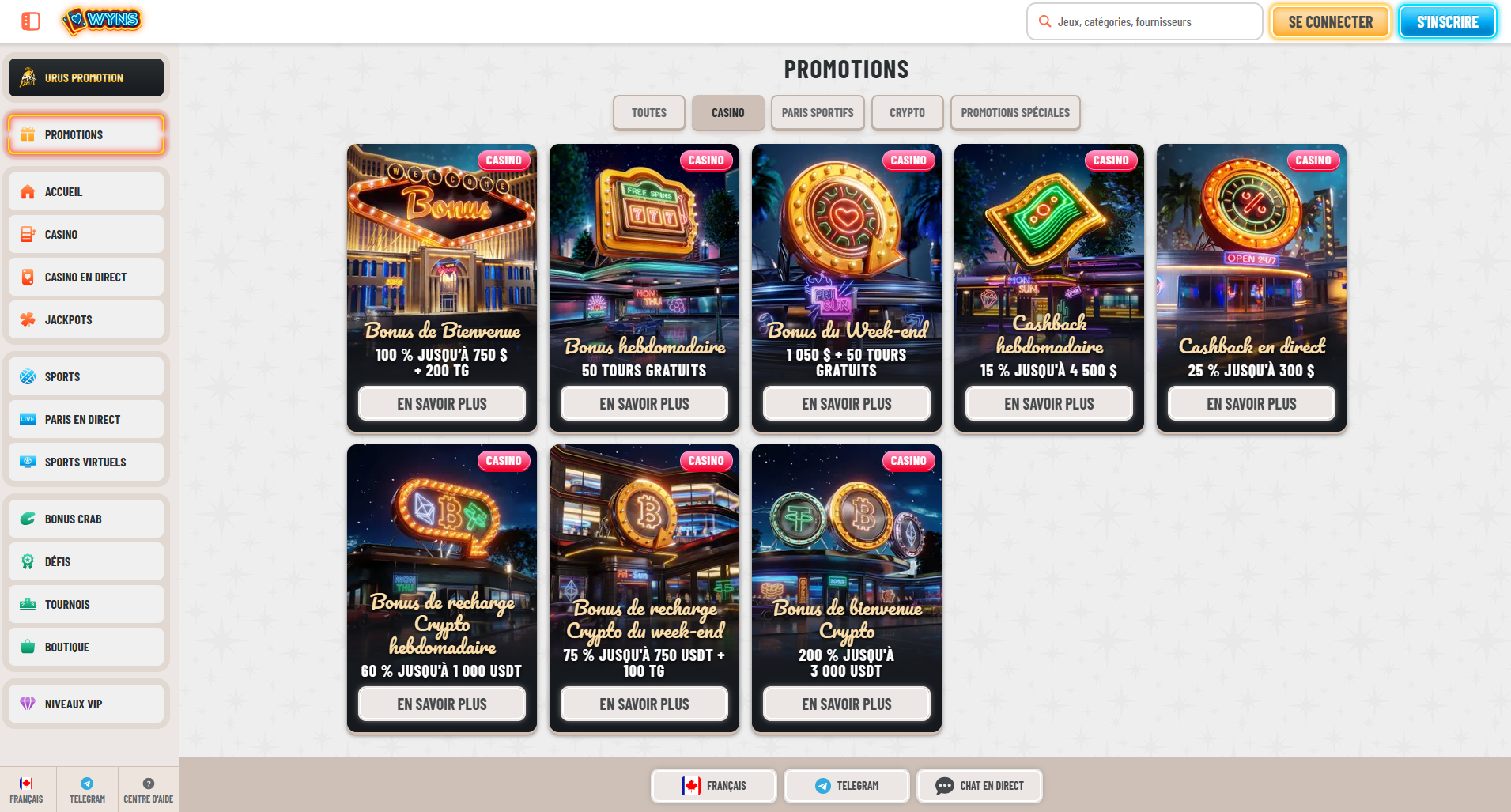This screenshot has width=1511, height=812.
Task: Switch to the Toutes filter tab
Action: tap(649, 113)
